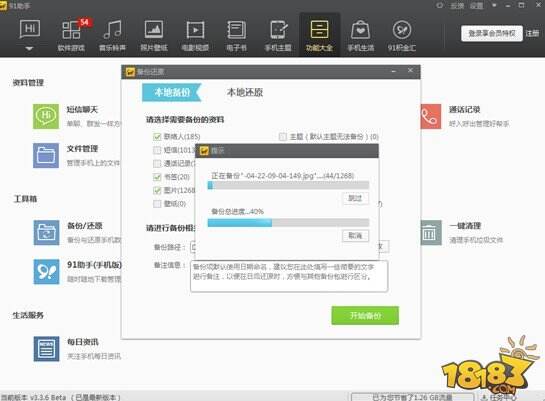Open 备份/还原 backup restore tool icon

(x=46, y=232)
